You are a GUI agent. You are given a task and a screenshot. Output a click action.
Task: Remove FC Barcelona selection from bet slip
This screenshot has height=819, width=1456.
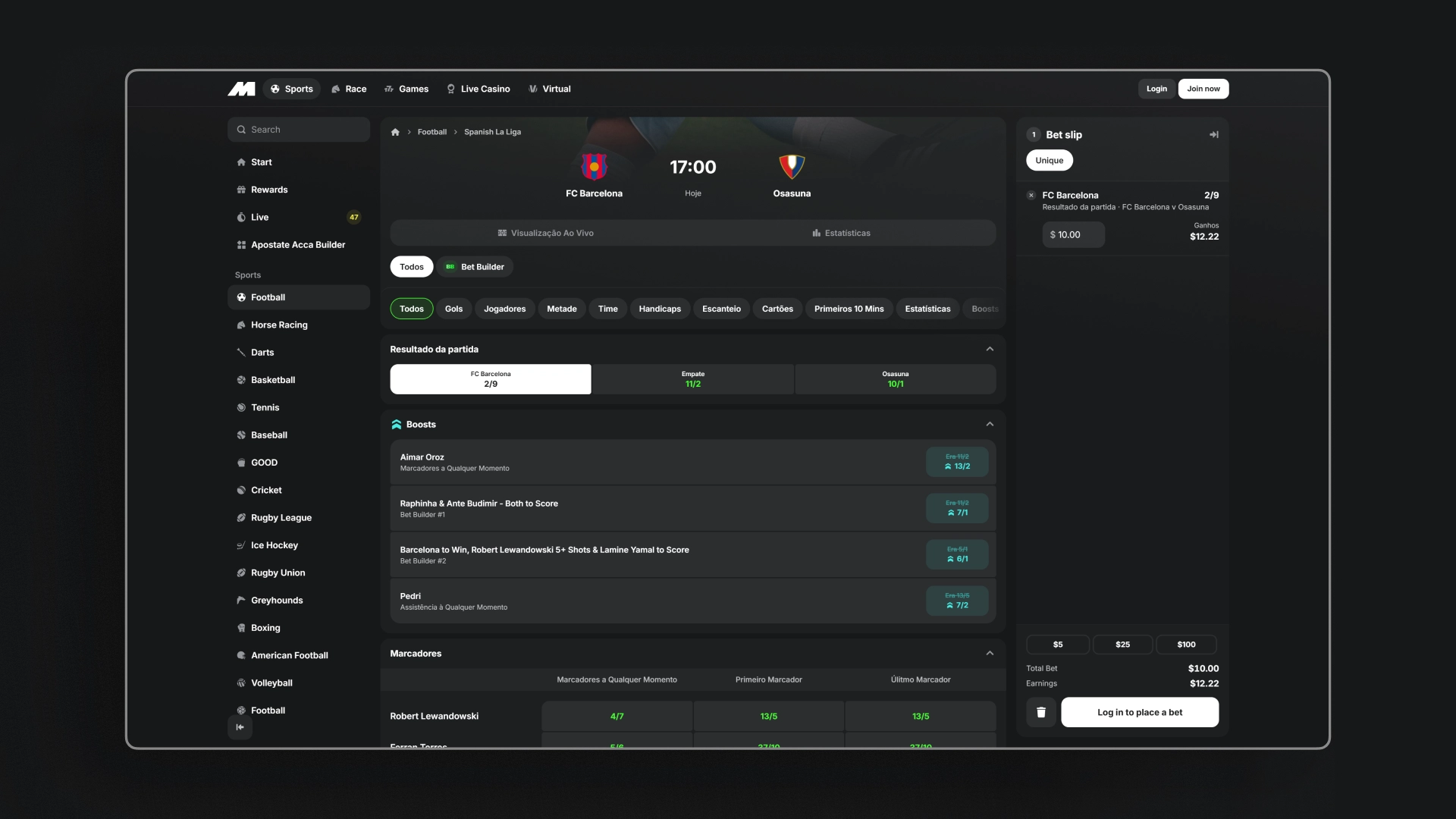(x=1031, y=196)
